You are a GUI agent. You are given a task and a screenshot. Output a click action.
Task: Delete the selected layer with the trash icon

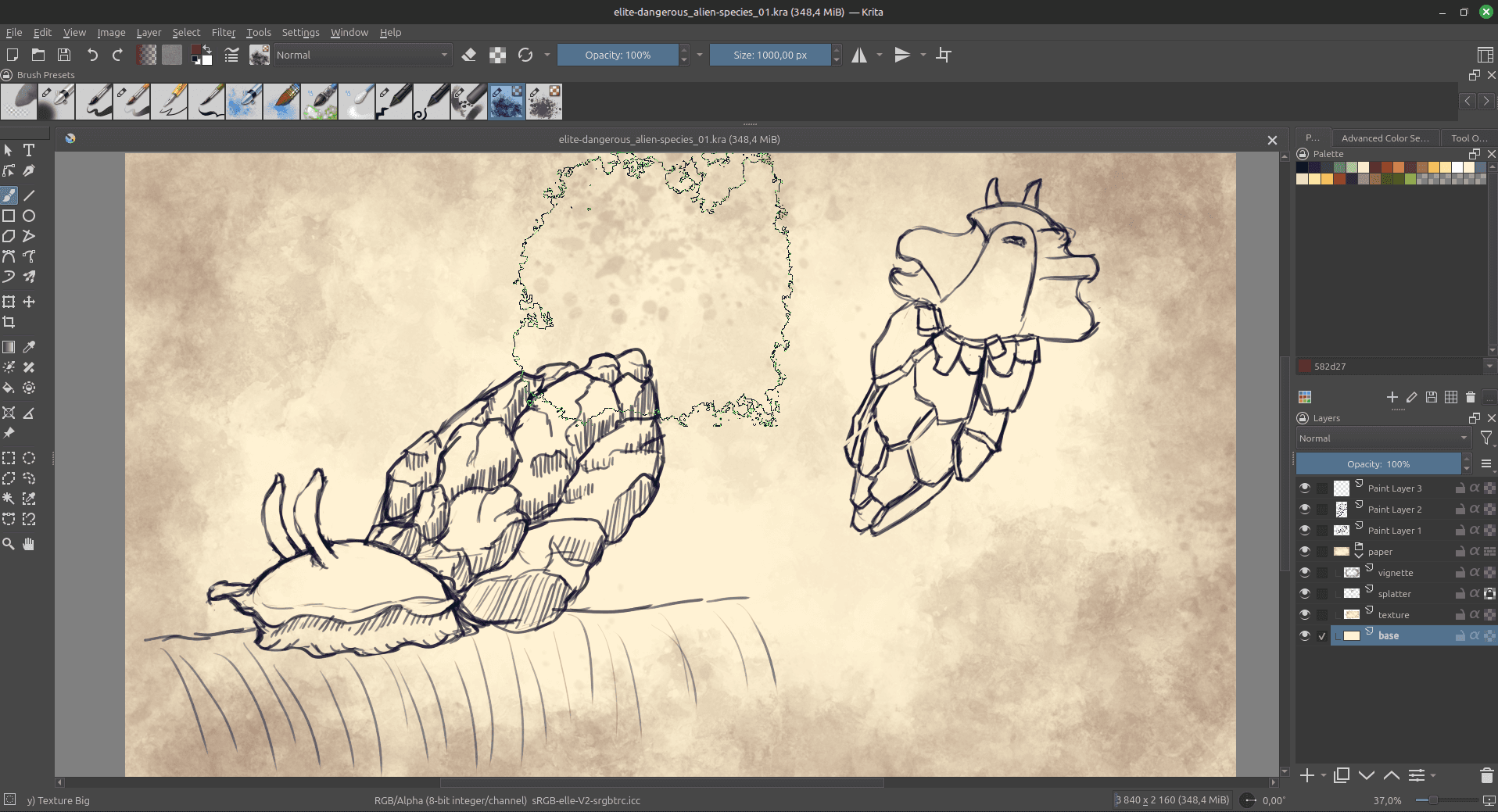pos(1486,775)
